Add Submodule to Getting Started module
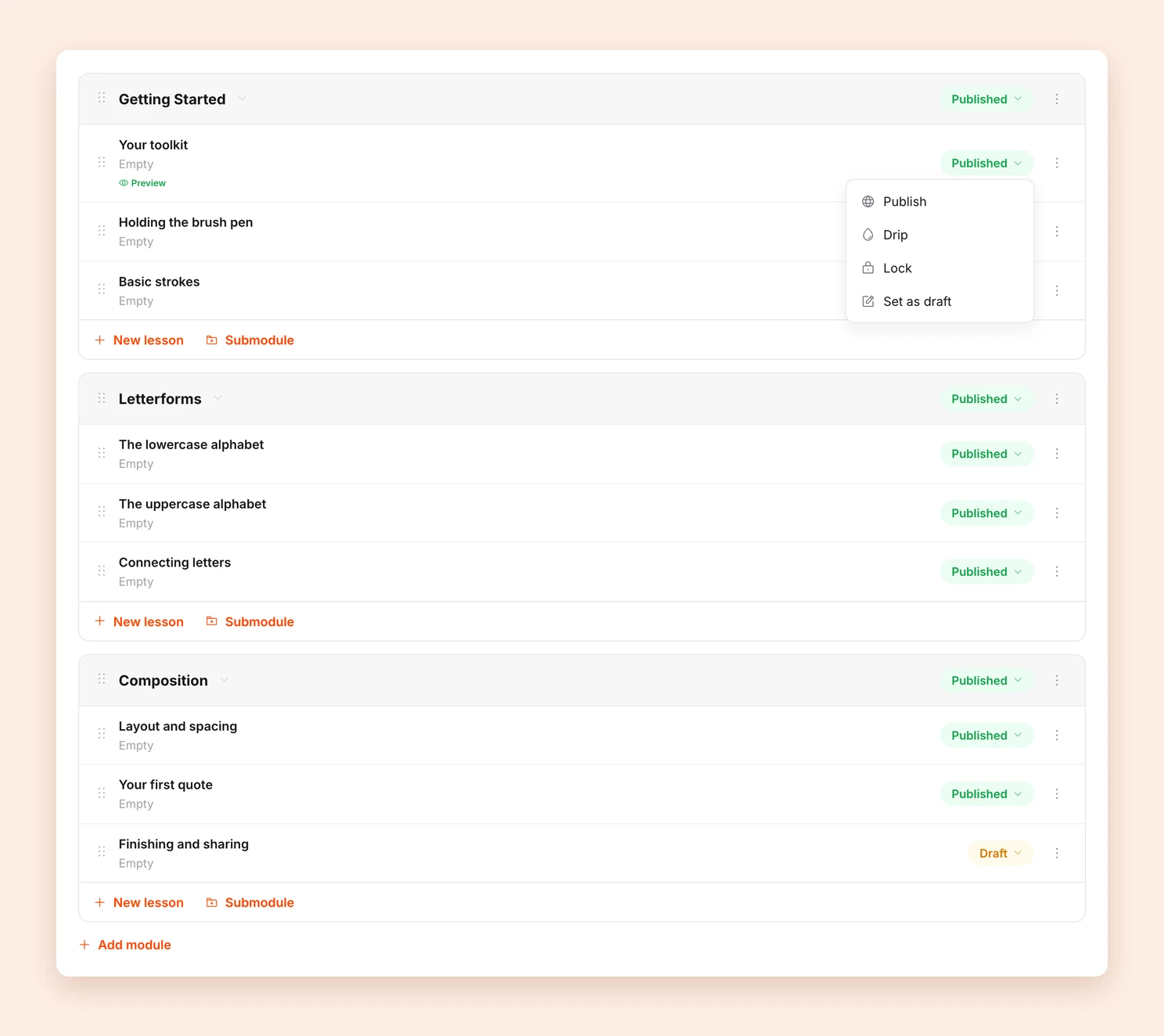The width and height of the screenshot is (1164, 1036). click(250, 340)
